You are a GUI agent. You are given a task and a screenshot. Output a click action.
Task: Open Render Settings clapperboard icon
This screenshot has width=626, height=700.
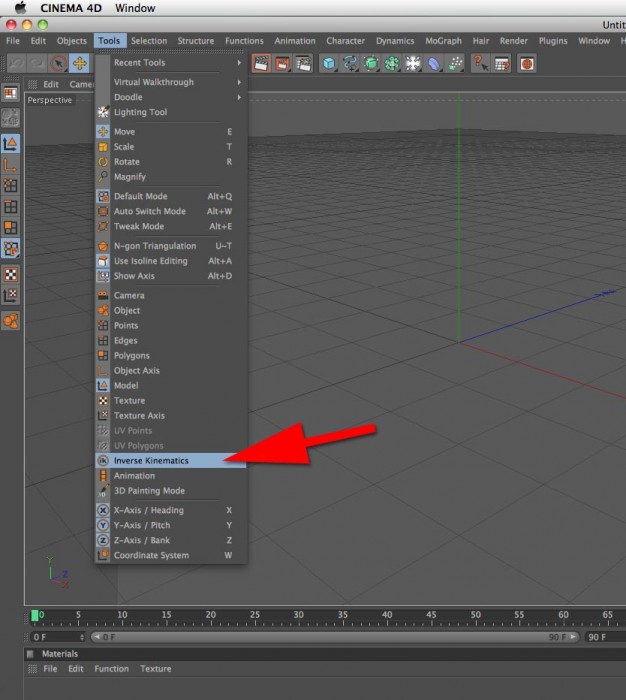(304, 63)
